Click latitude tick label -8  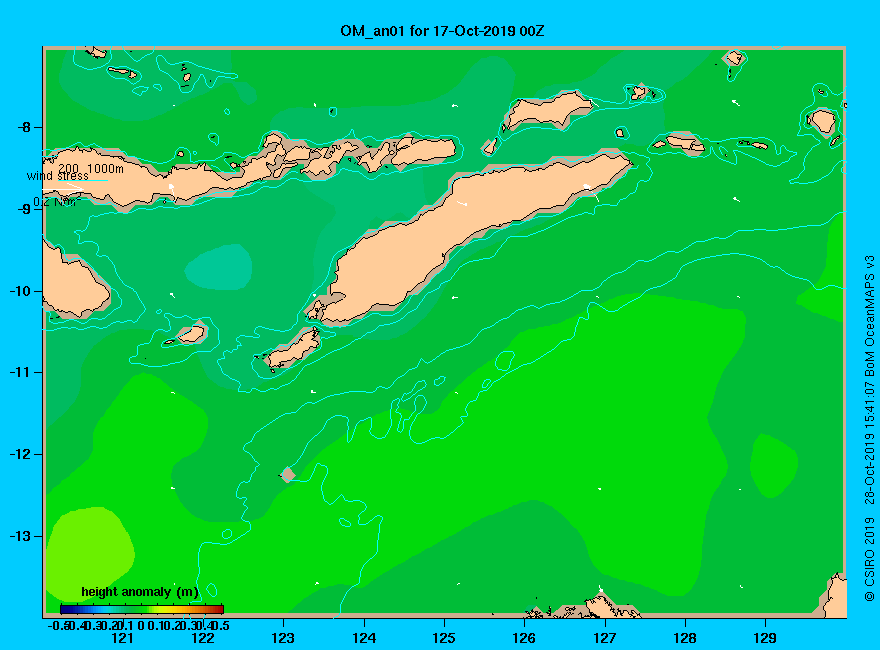pyautogui.click(x=24, y=127)
